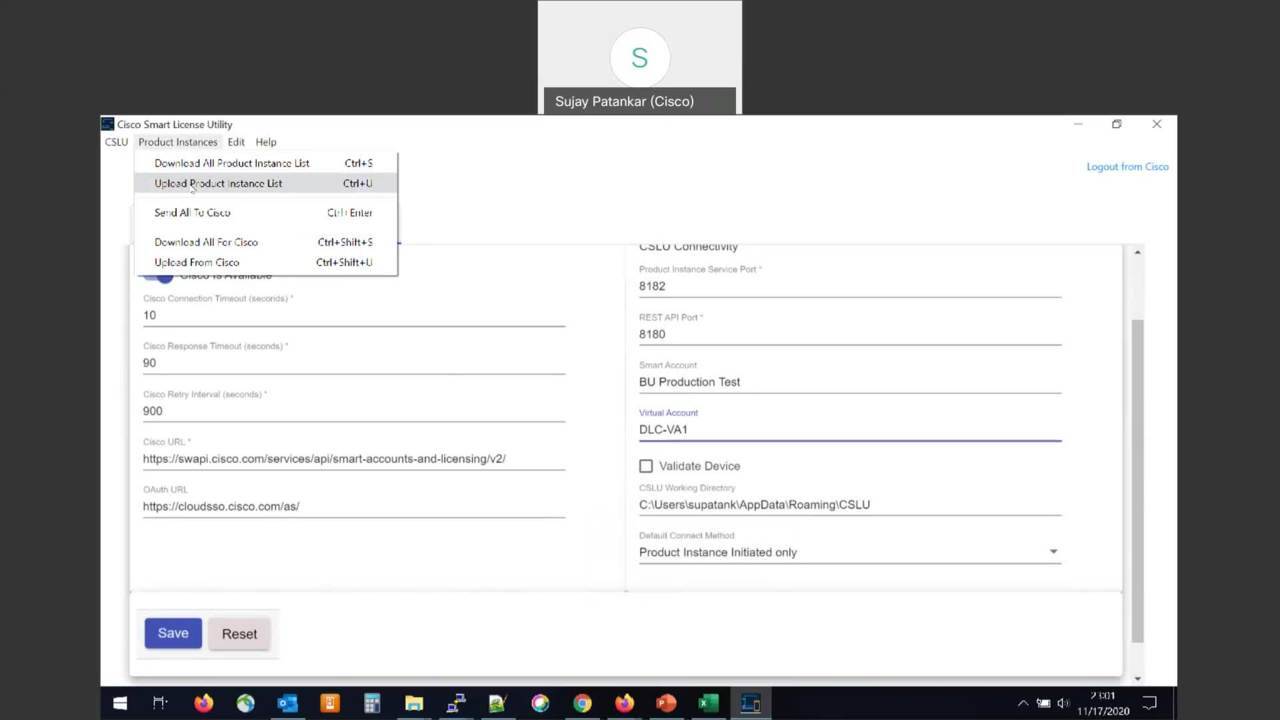Open Google Chrome in the taskbar
This screenshot has height=720, width=1280.
(582, 703)
